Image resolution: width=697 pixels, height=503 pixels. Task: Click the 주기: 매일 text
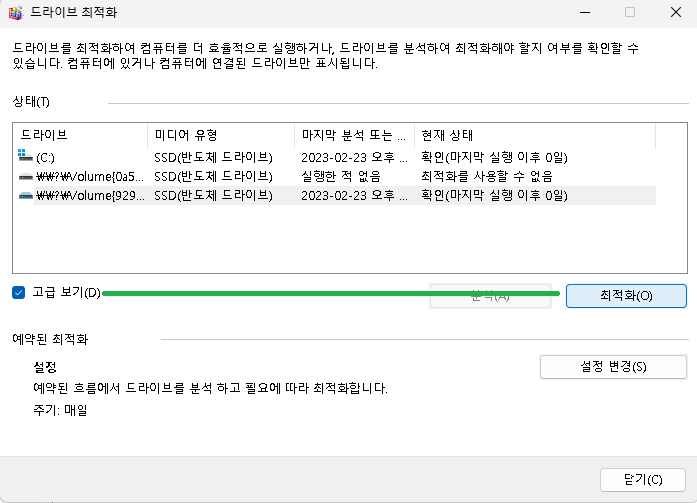coord(60,410)
